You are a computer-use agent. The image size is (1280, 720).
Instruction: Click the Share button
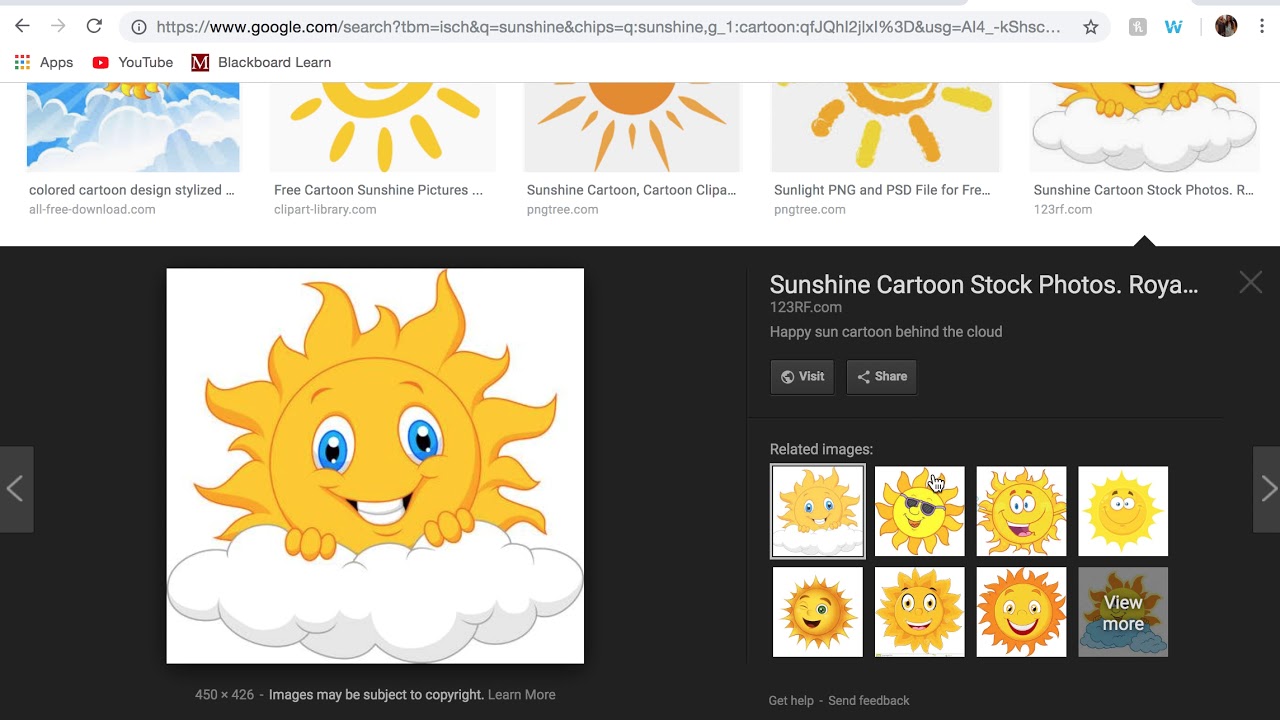tap(881, 377)
